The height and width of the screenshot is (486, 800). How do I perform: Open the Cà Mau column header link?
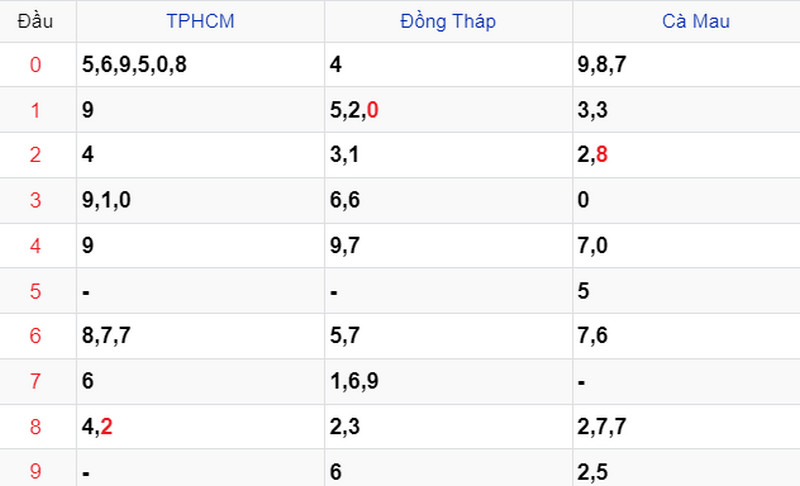(696, 21)
